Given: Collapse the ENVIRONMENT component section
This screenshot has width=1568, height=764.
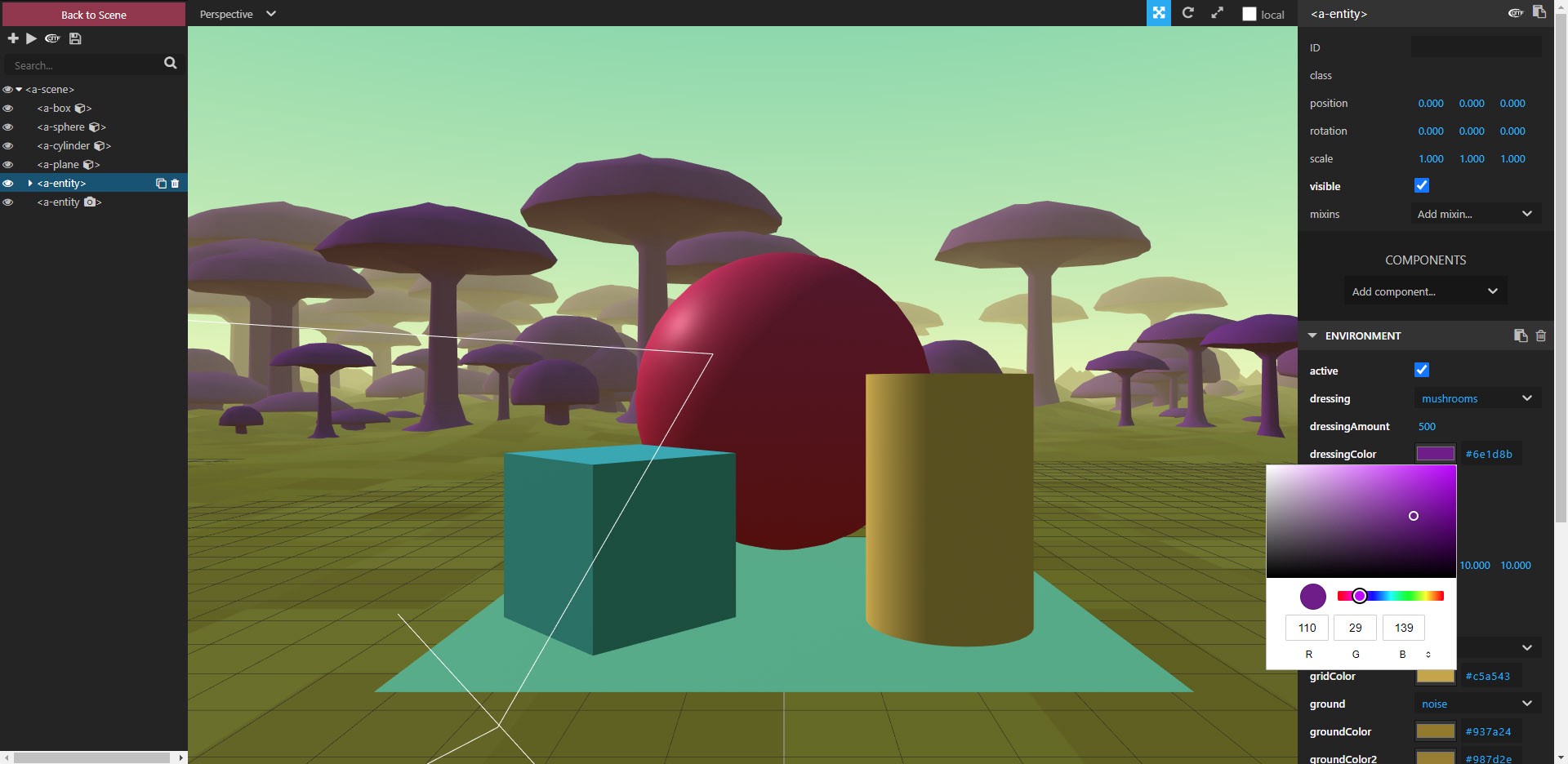Looking at the screenshot, I should (x=1312, y=335).
